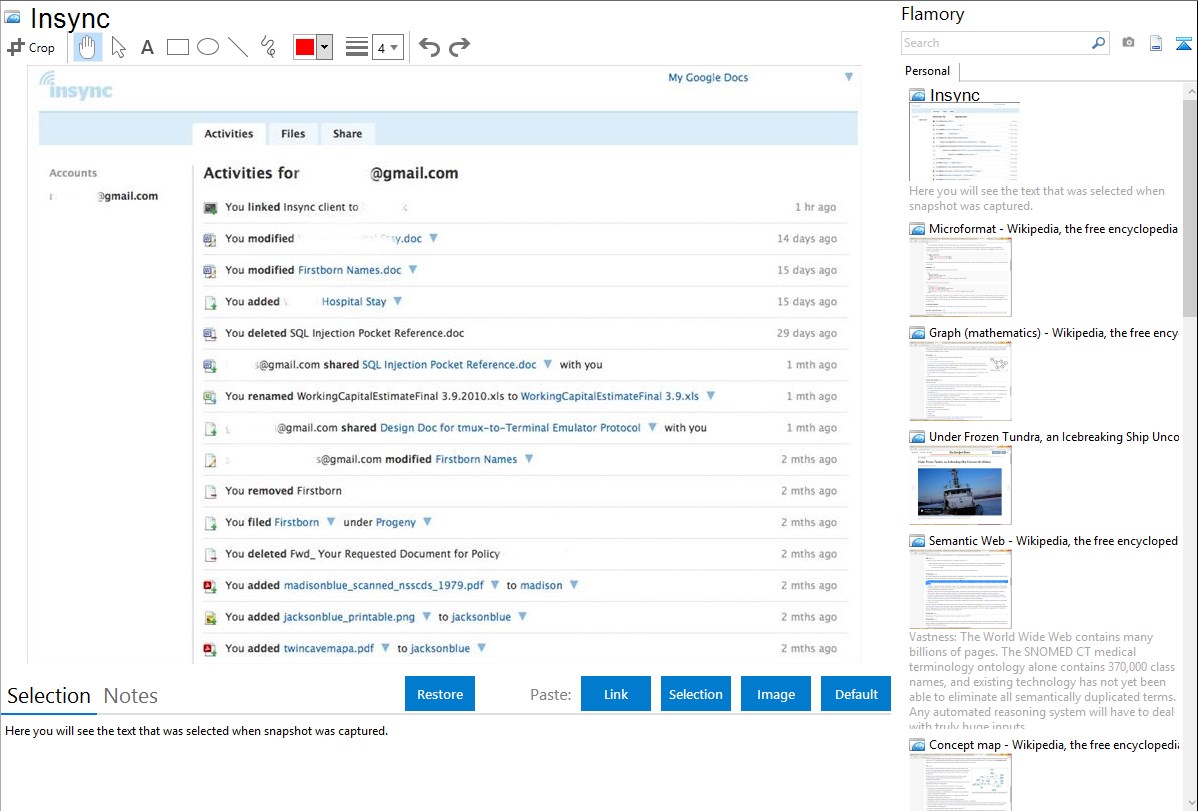Open dropdown after Design Doc for tmux link
Viewport: 1198px width, 811px height.
coord(652,427)
